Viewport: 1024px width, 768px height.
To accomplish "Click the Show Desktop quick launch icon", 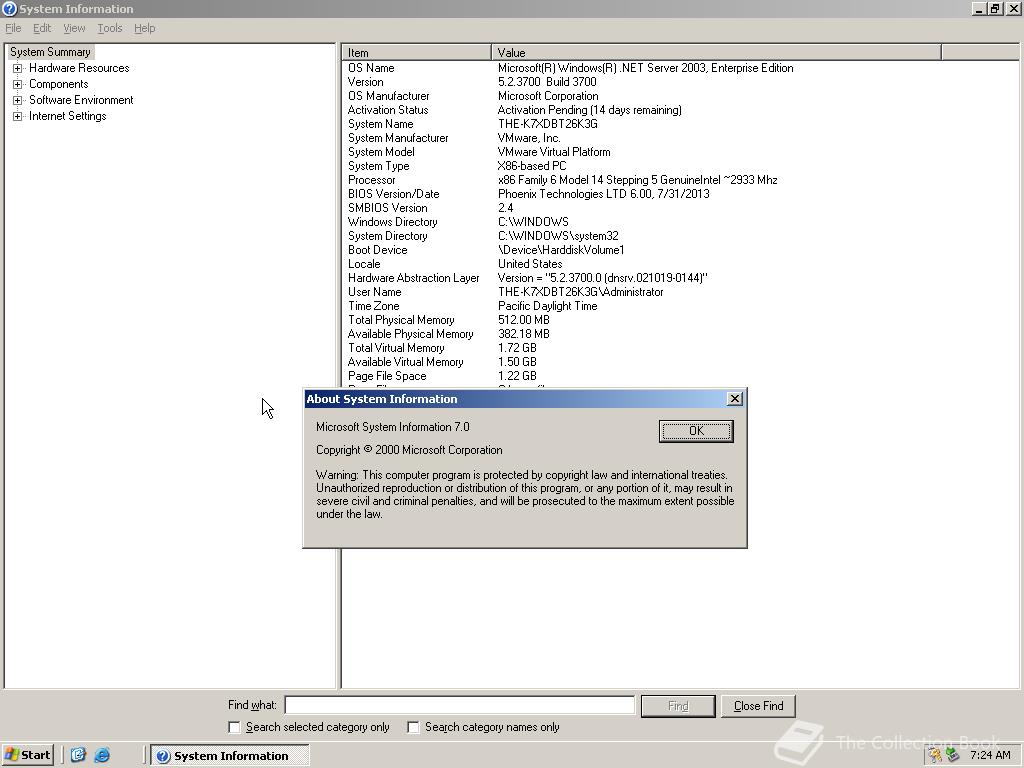I will point(78,755).
